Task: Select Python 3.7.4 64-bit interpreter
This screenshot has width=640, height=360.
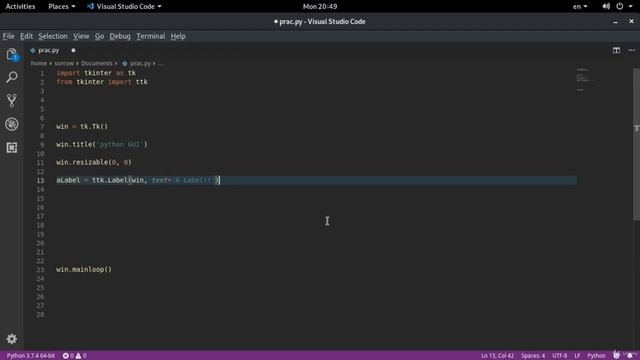Action: [31, 356]
